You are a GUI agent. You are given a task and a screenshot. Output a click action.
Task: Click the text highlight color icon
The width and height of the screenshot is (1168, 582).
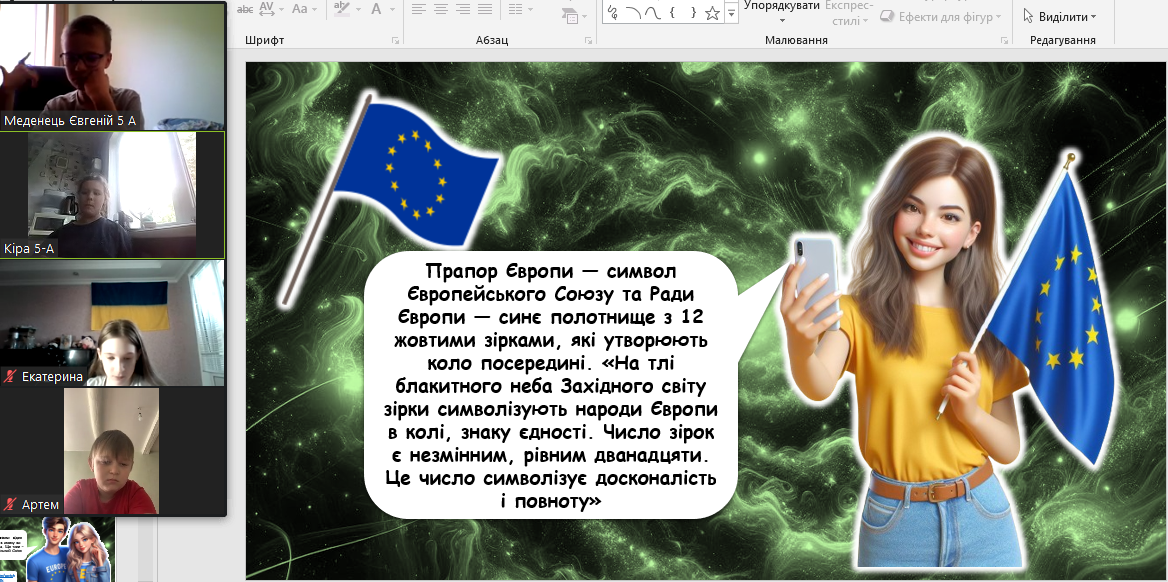point(342,9)
